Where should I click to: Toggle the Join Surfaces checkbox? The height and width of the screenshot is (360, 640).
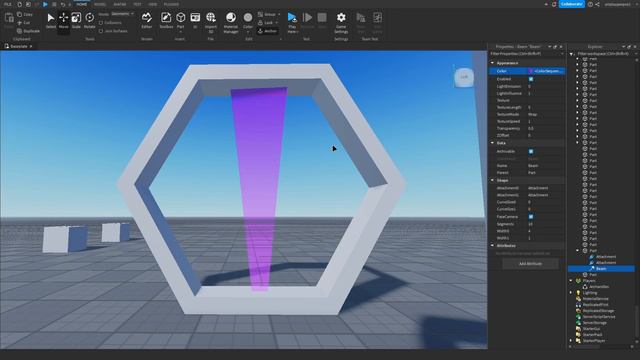tap(101, 31)
